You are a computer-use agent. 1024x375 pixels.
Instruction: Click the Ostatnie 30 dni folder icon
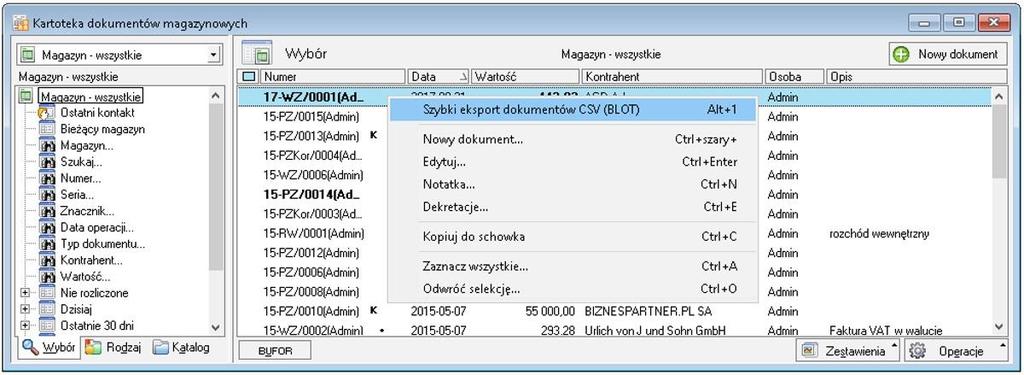(46, 325)
